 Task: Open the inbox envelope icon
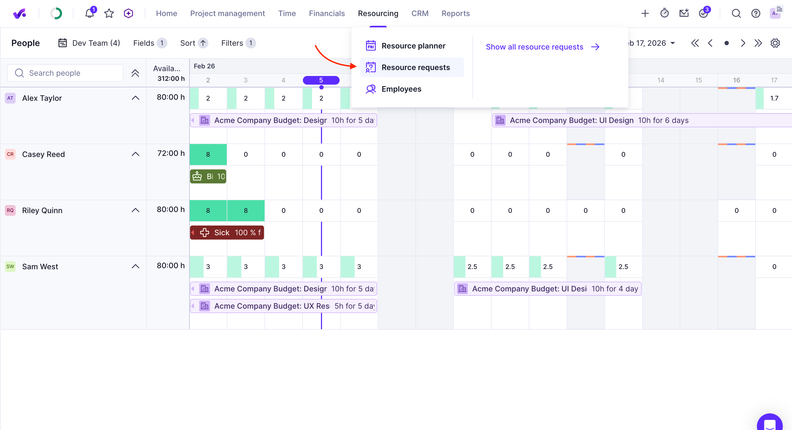coord(684,14)
